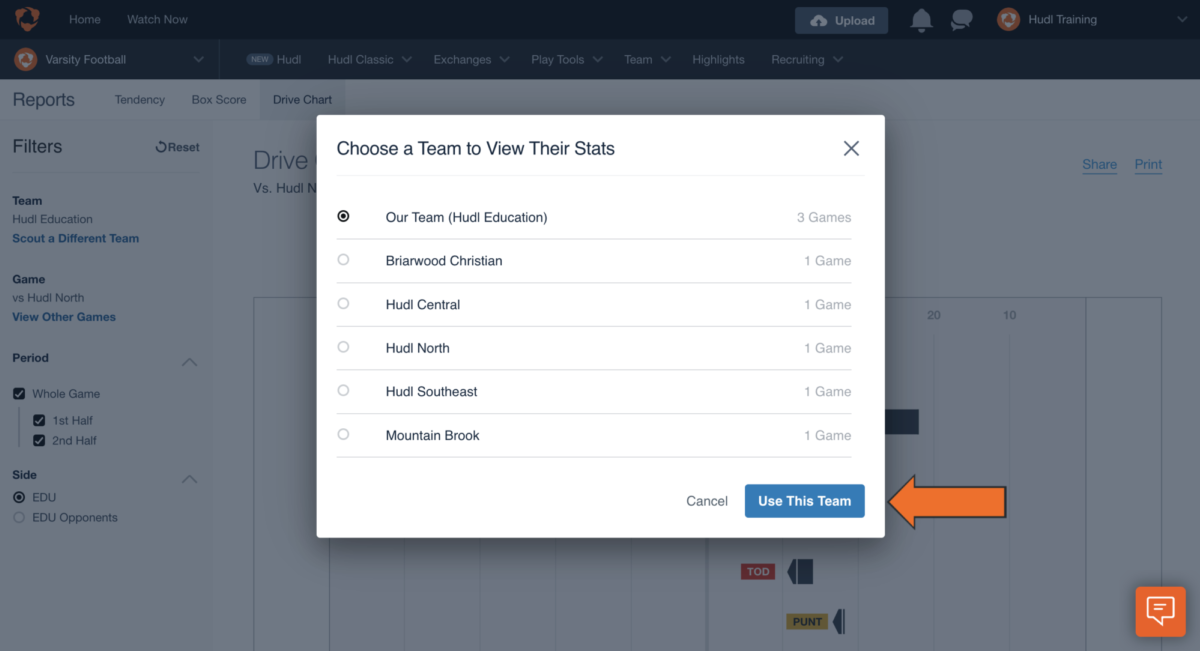
Task: Click the Scout a Different Team link
Action: point(77,238)
